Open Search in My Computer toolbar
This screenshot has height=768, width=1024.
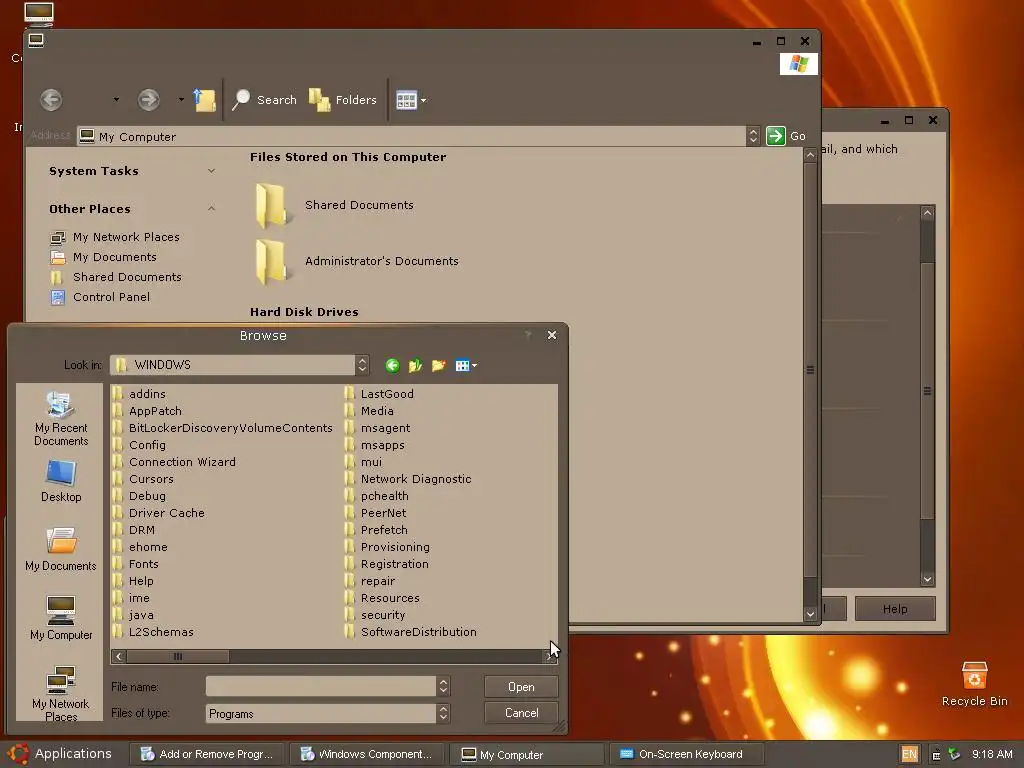click(264, 100)
